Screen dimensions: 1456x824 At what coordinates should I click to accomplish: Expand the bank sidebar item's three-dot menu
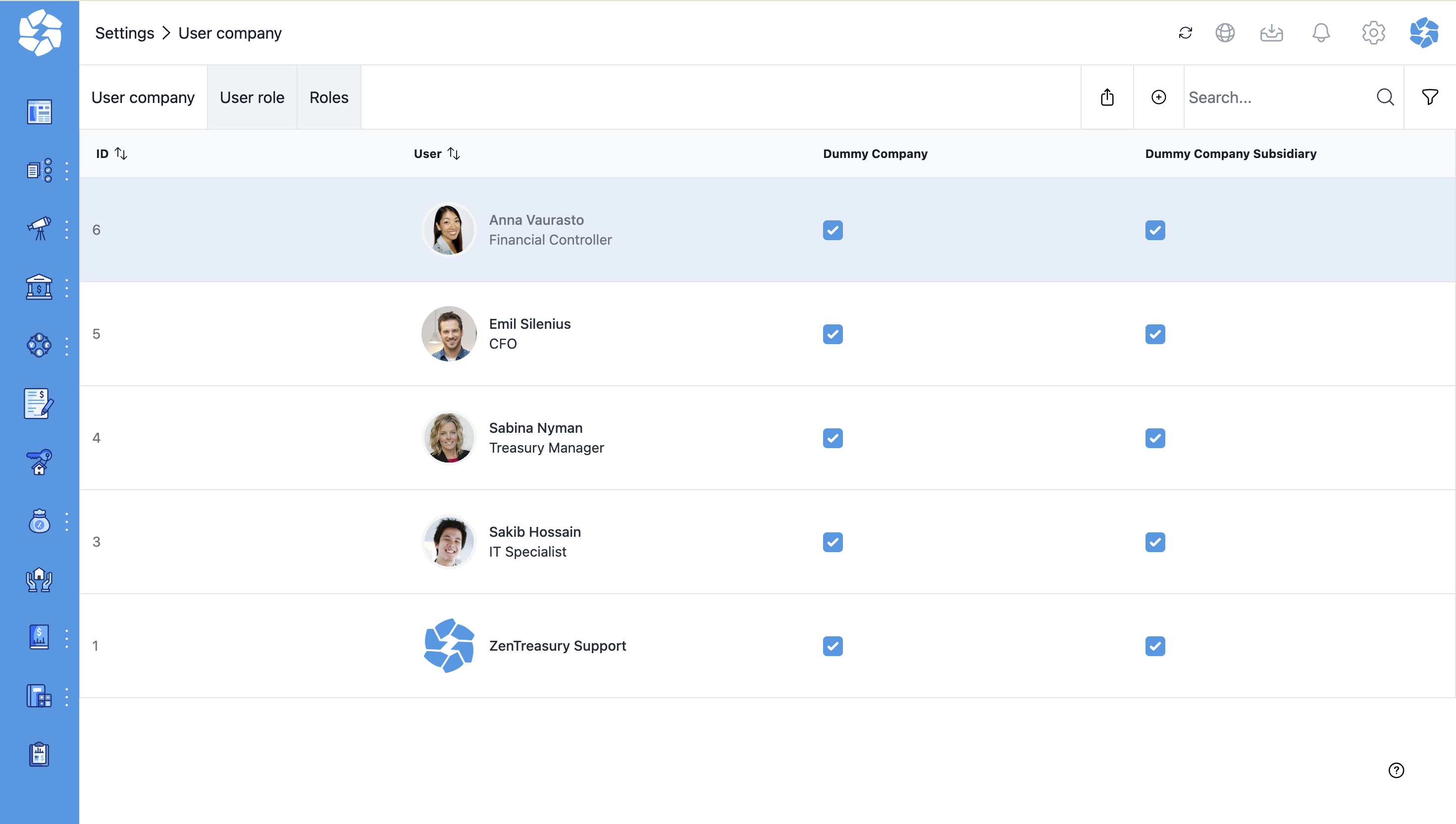coord(67,288)
